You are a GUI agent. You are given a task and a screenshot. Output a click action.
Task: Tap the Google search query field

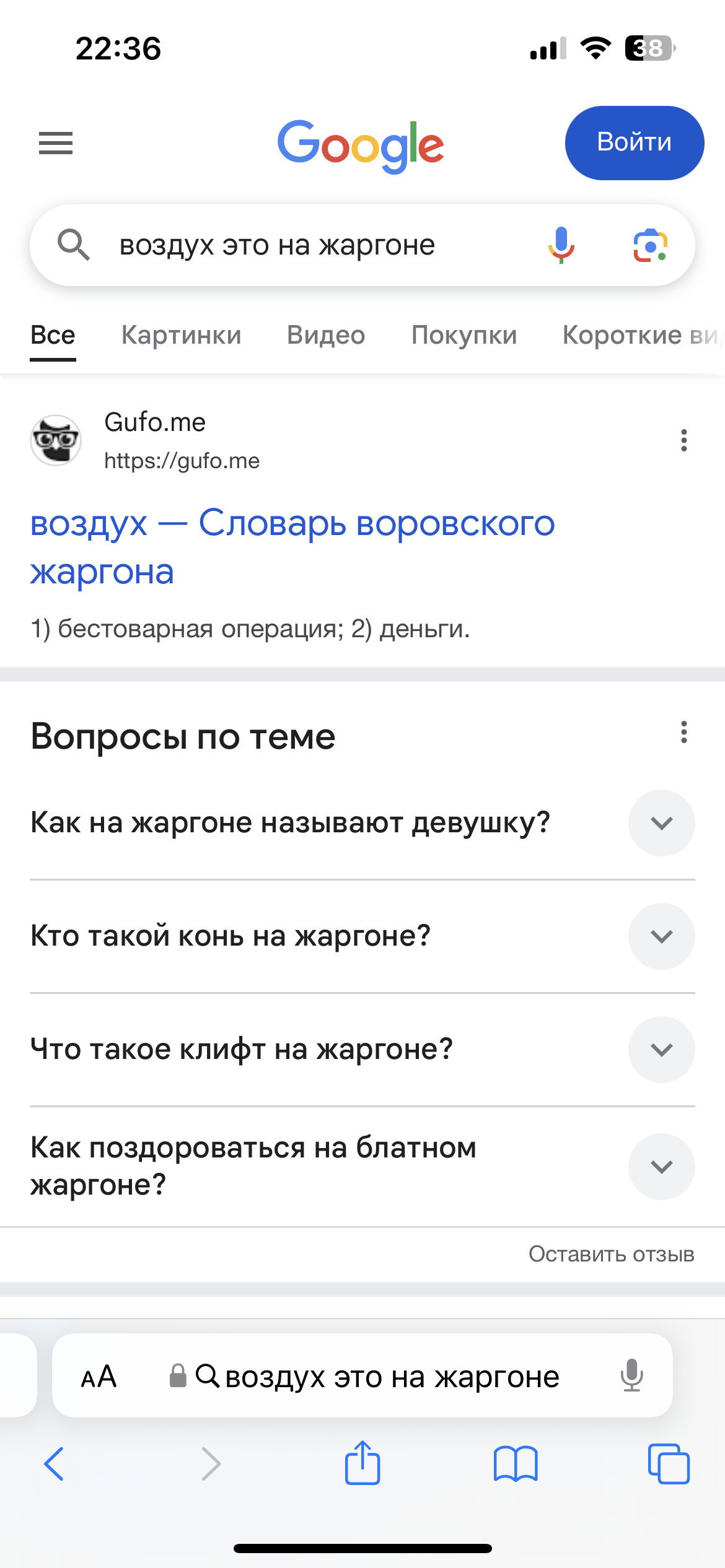click(x=310, y=245)
